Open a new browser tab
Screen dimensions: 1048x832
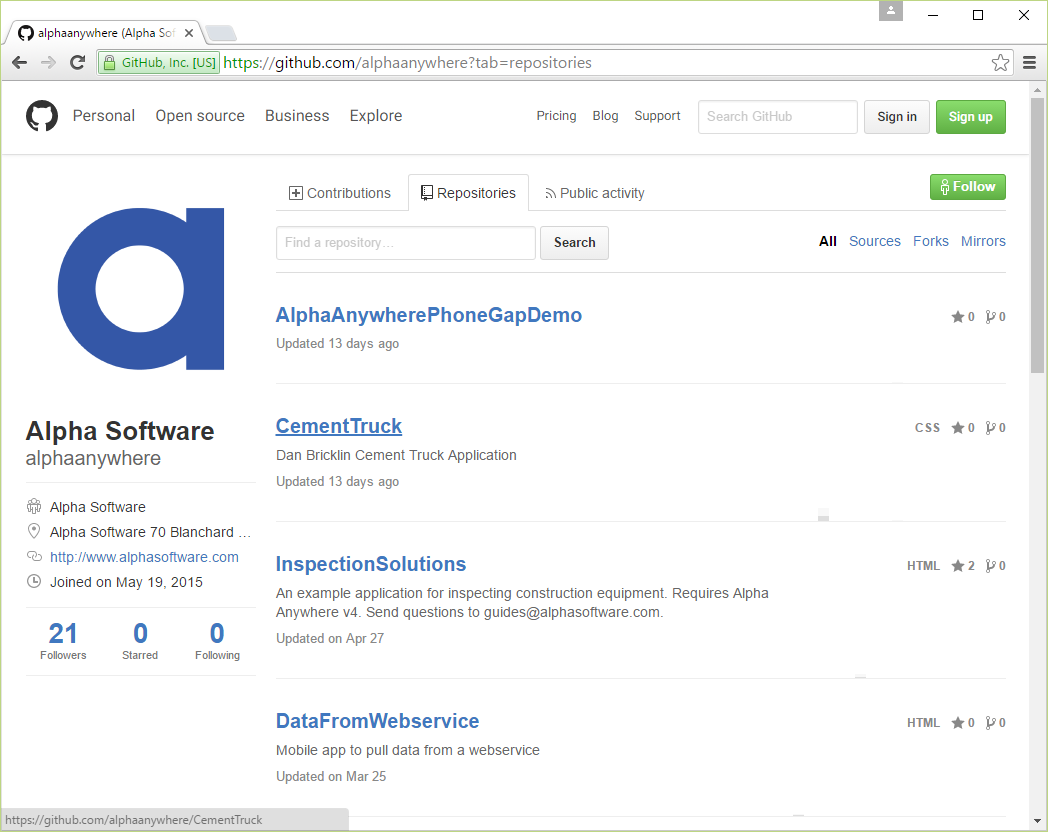coord(221,33)
